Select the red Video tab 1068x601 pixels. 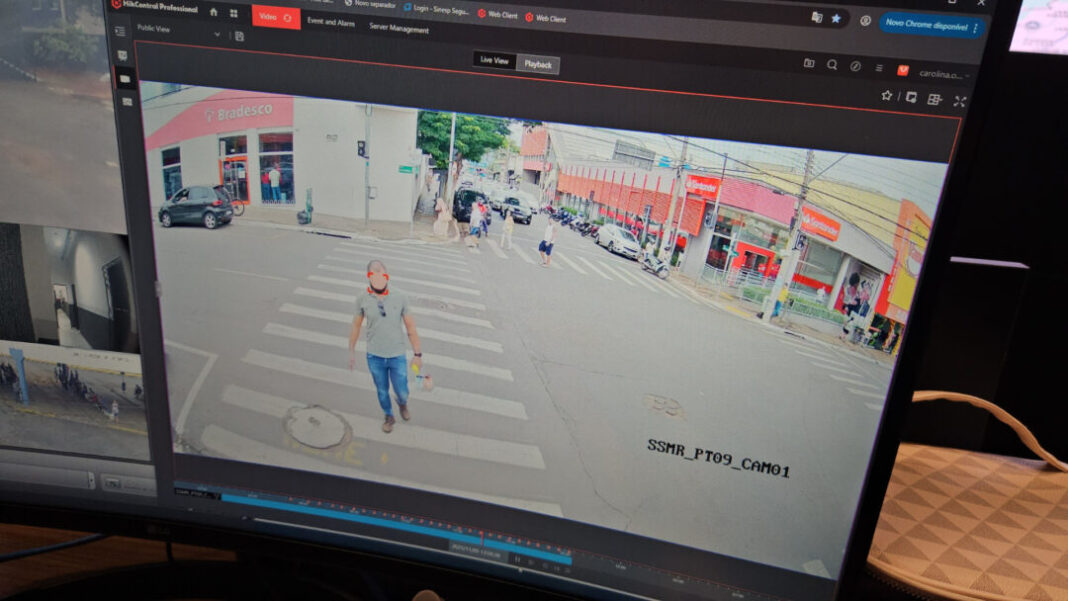coord(275,17)
